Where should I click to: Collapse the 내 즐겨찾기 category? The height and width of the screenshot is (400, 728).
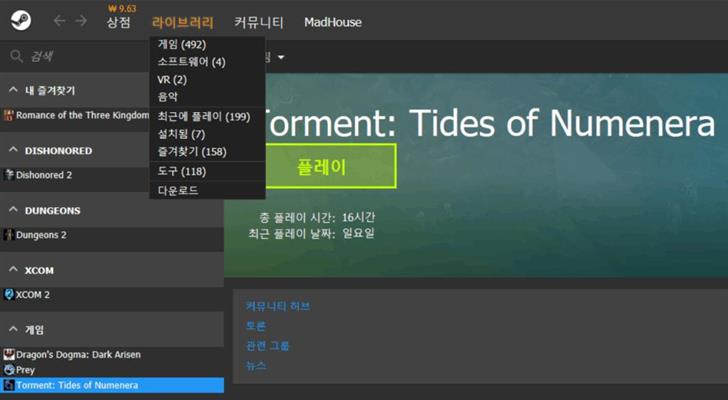tap(12, 90)
